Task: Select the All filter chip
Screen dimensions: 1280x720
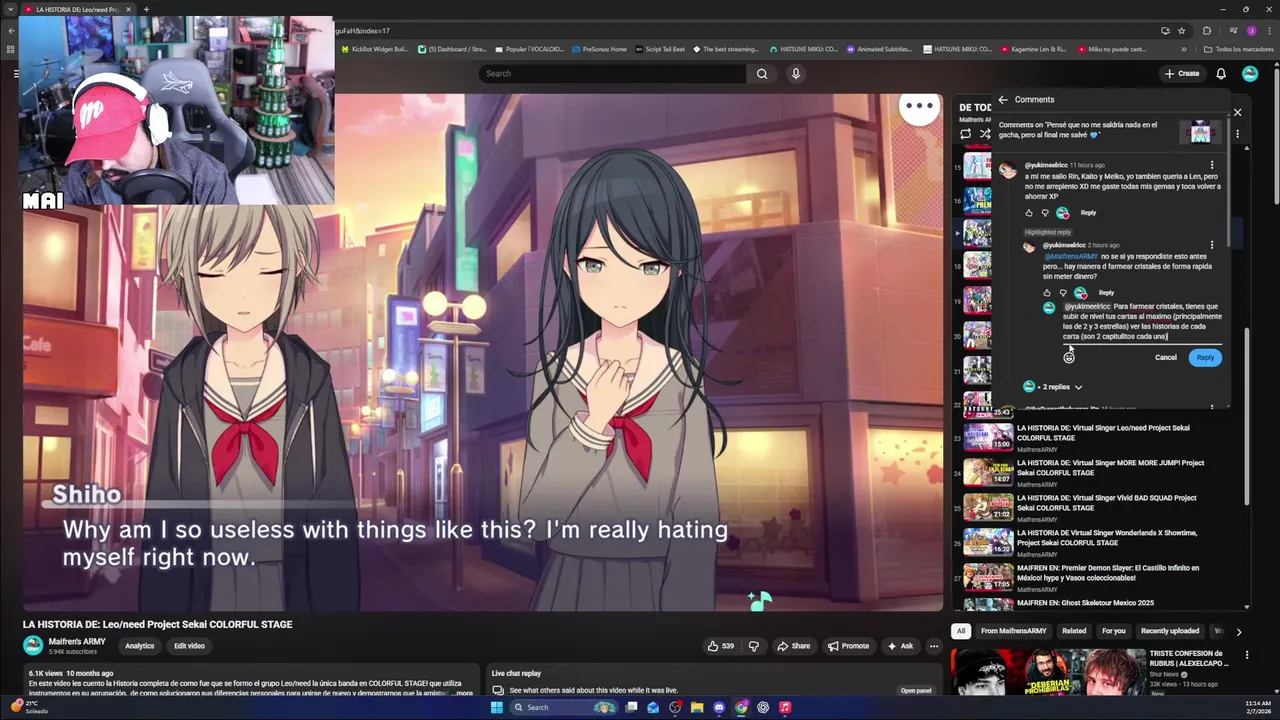Action: coord(961,631)
